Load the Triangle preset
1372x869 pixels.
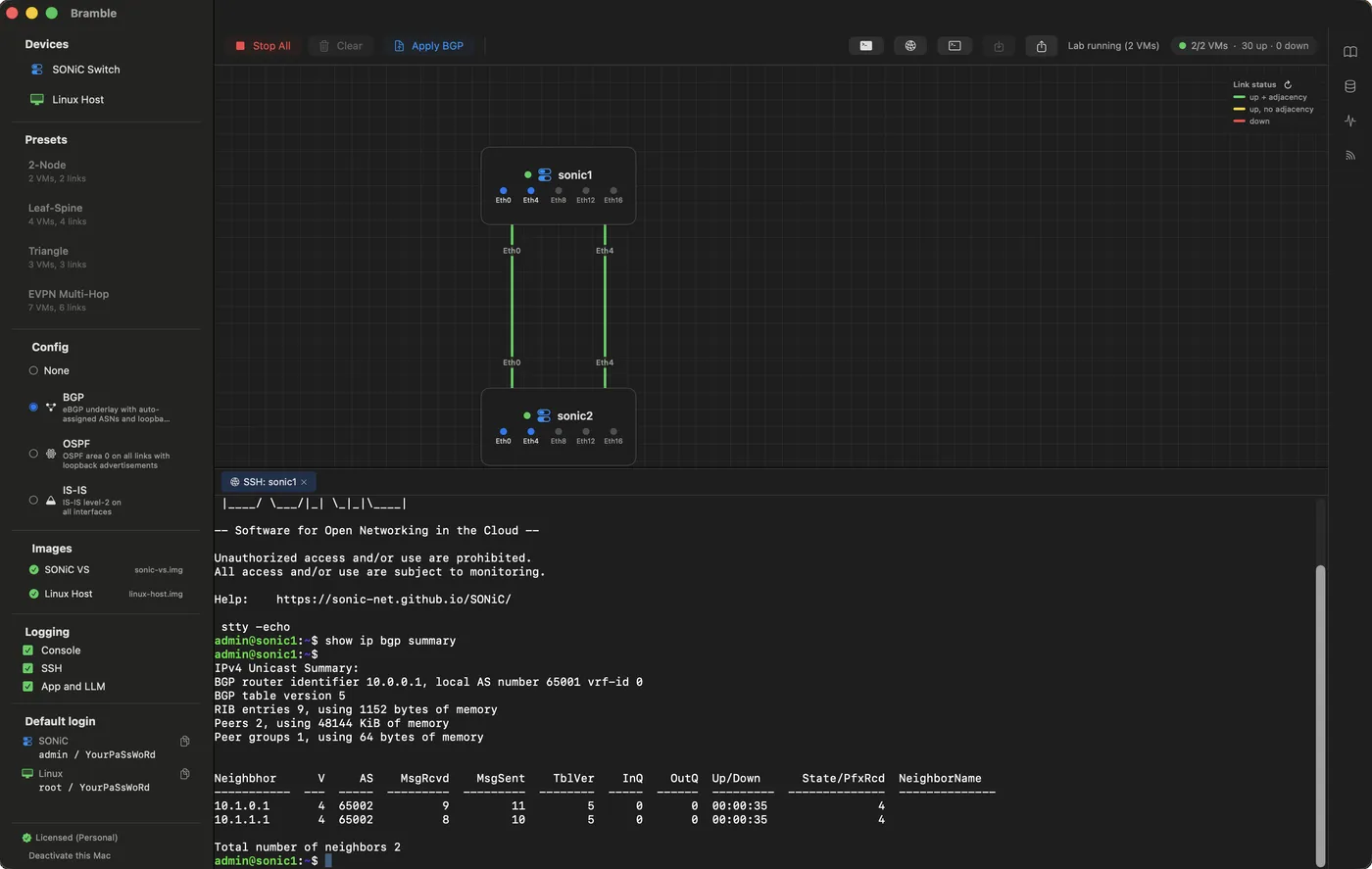[x=57, y=258]
